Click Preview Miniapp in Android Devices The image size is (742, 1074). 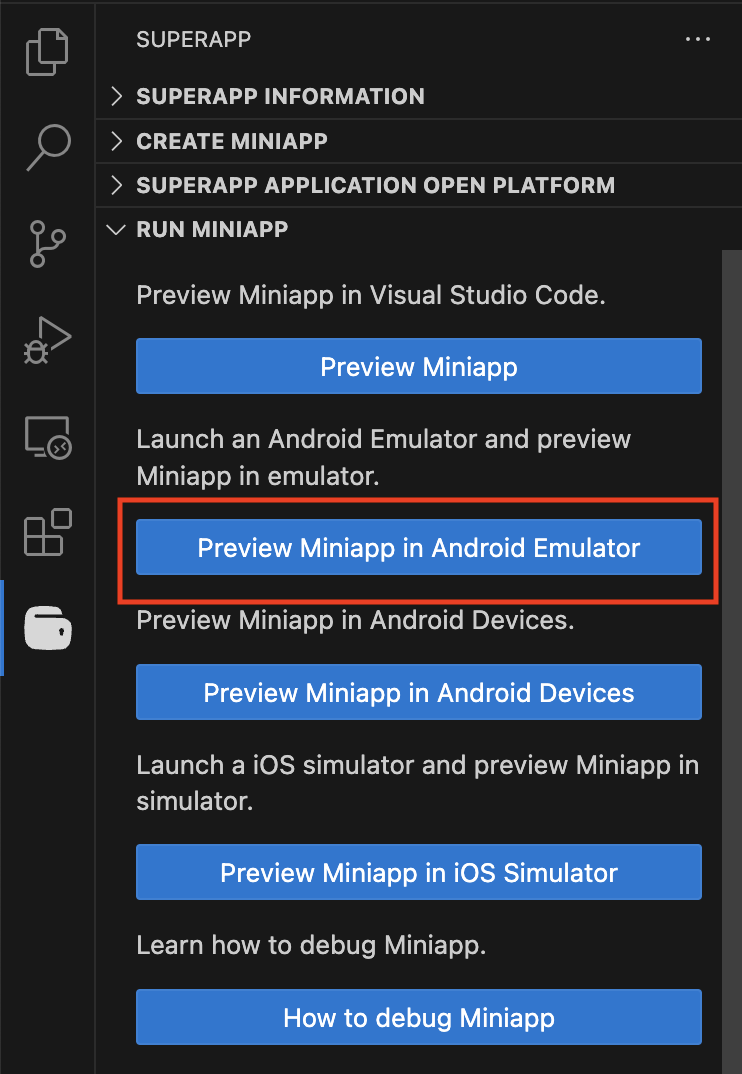click(419, 692)
